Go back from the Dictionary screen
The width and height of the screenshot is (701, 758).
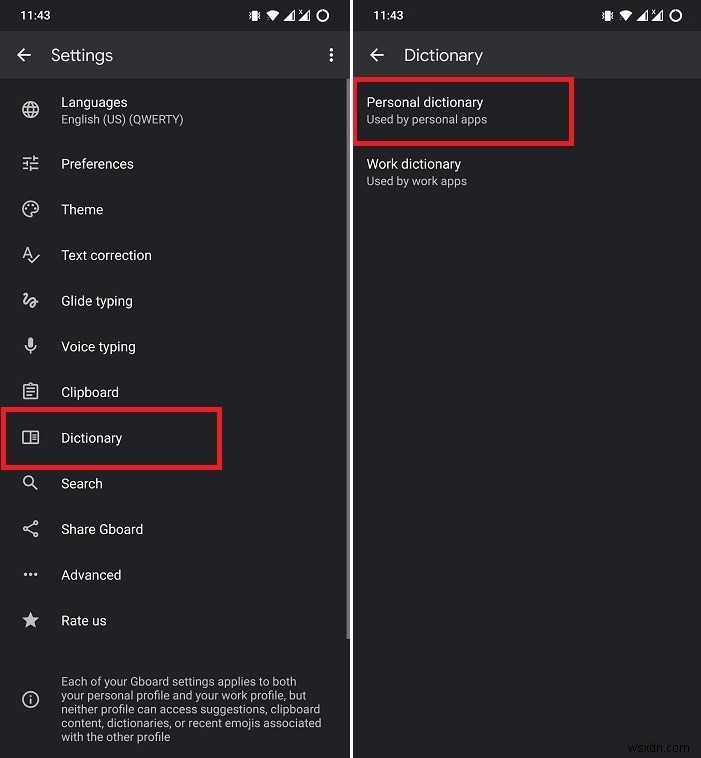click(x=377, y=55)
